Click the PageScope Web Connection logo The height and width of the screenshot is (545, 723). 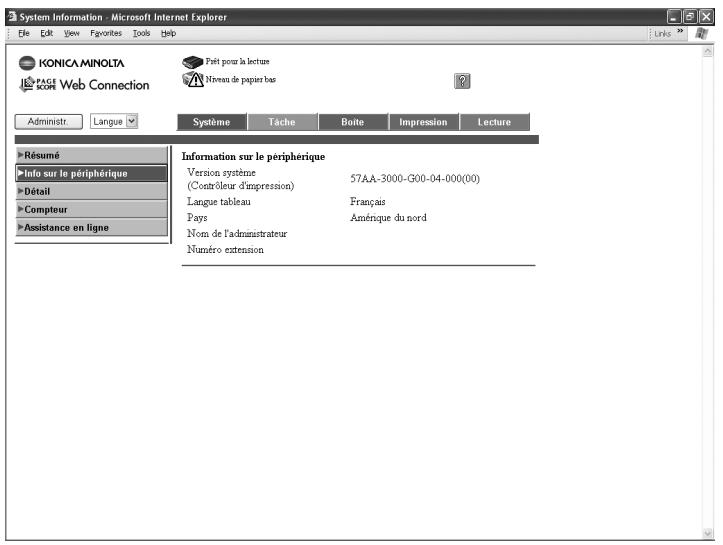pos(84,84)
